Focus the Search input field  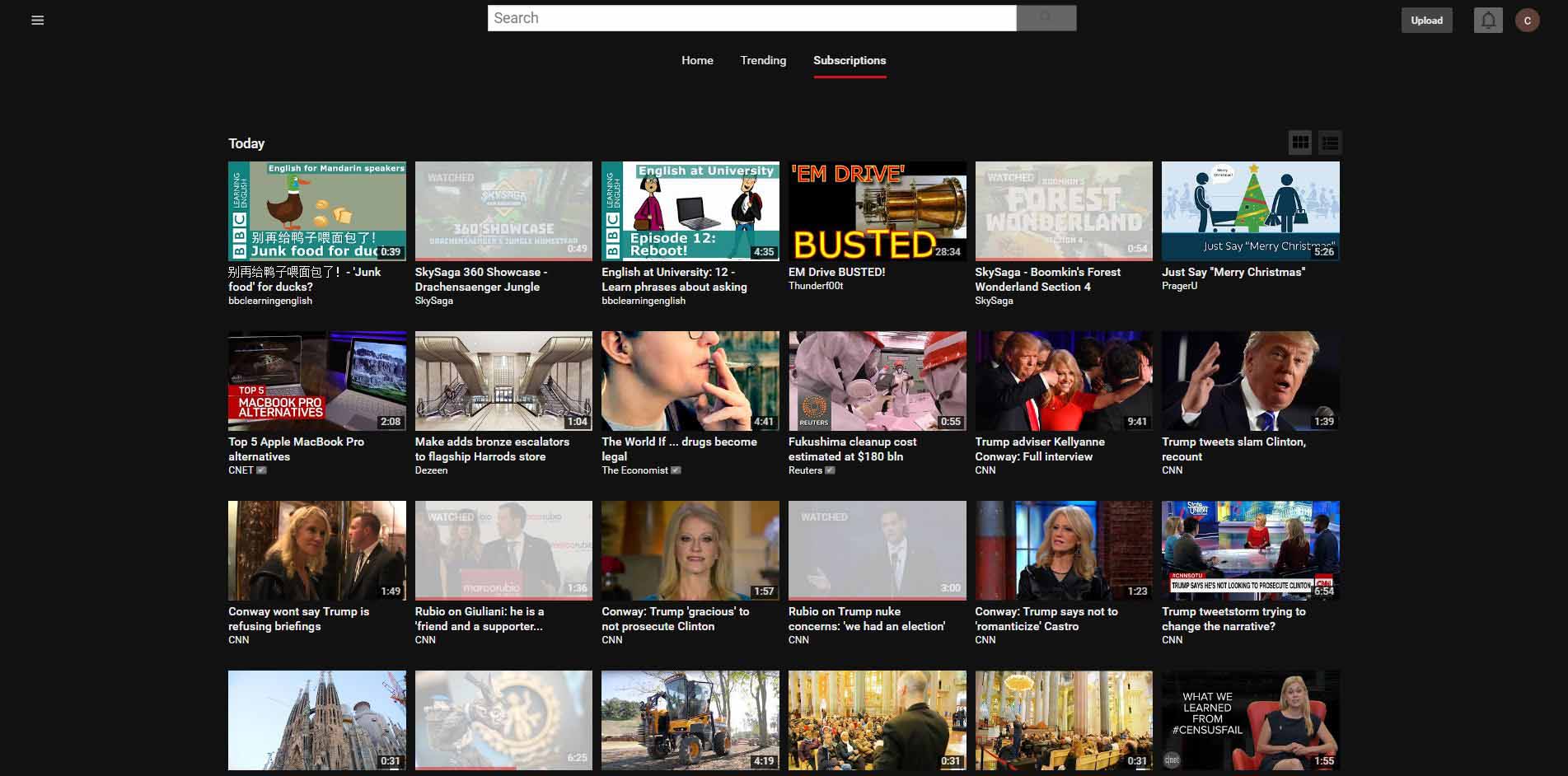(751, 18)
